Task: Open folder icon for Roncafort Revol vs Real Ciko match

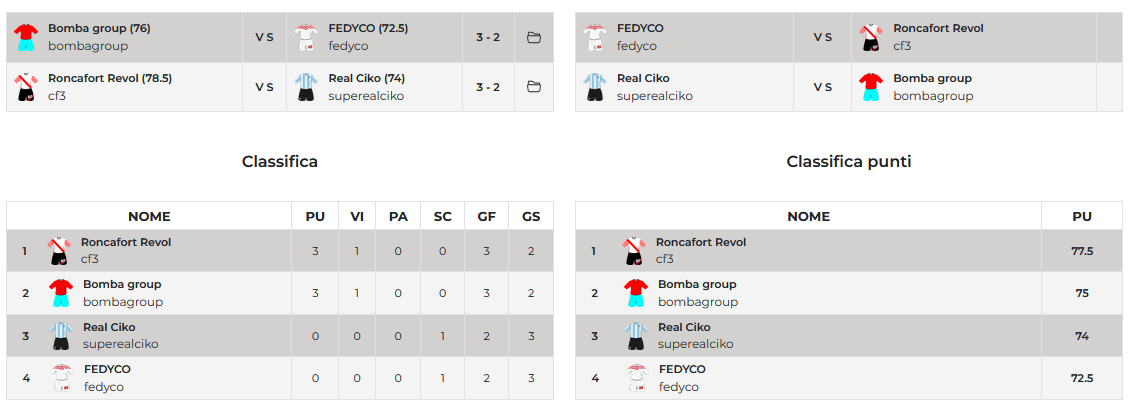Action: 534,87
